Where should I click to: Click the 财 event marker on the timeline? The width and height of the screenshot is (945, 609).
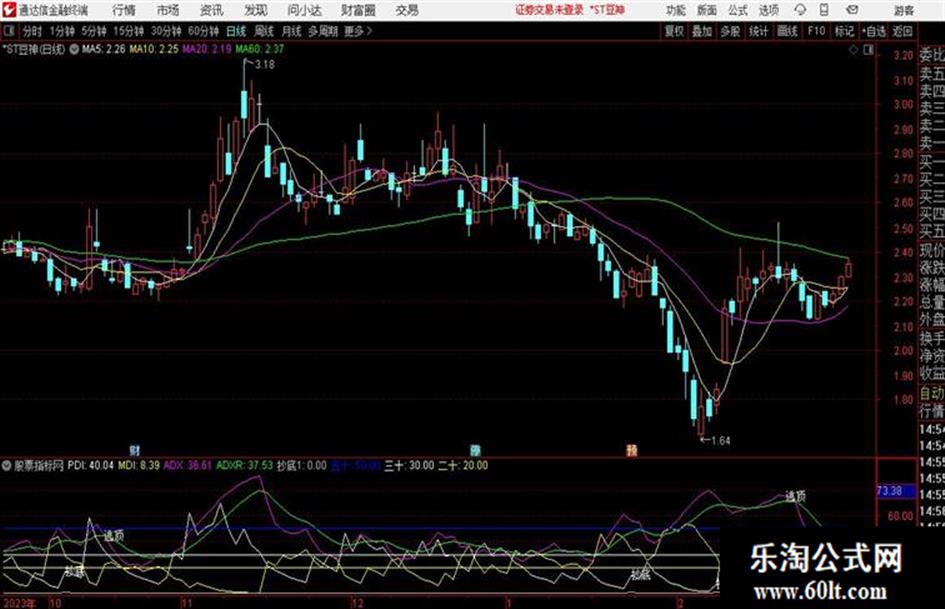135,450
